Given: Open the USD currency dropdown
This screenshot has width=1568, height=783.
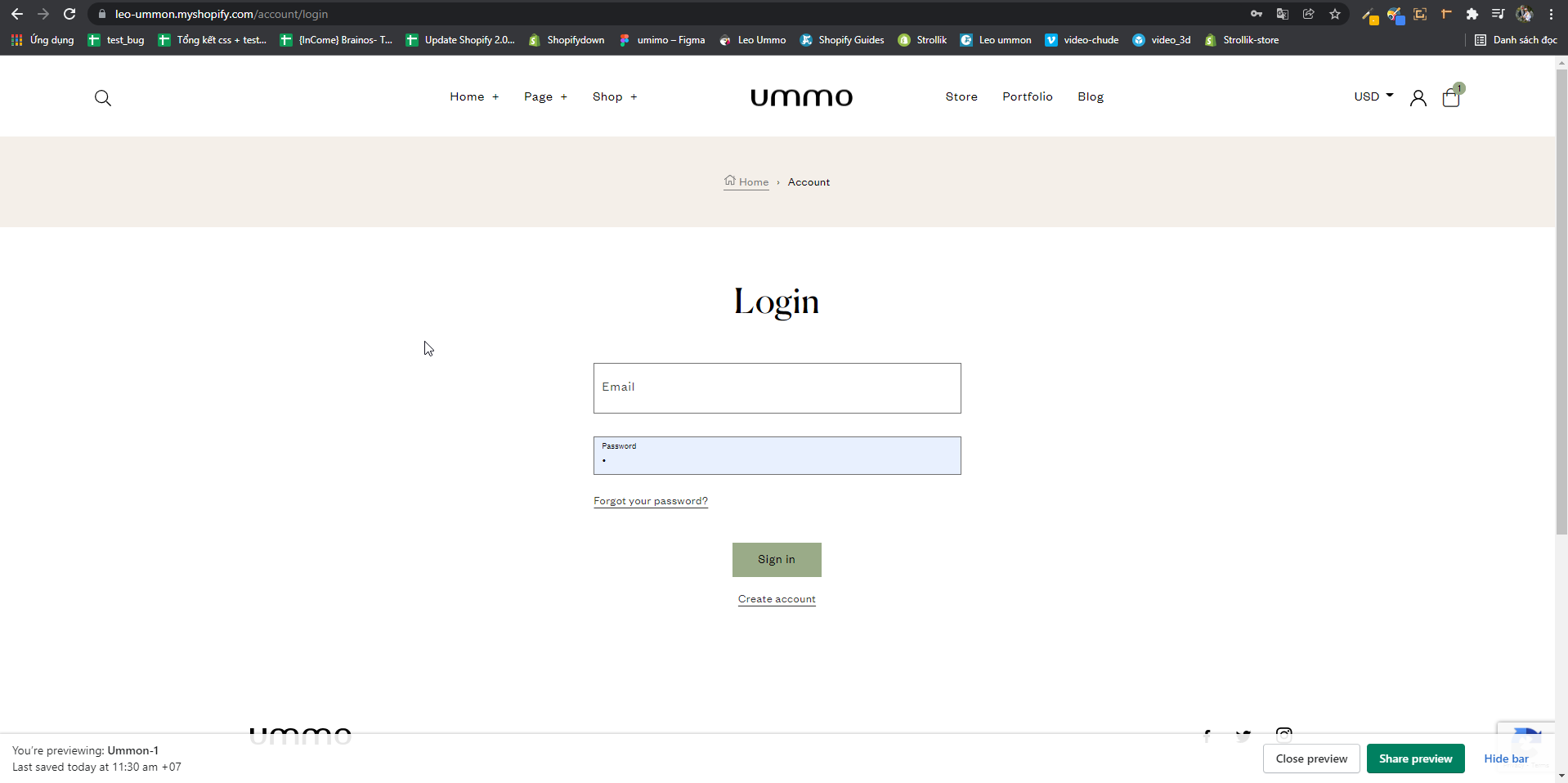Looking at the screenshot, I should coord(1373,96).
